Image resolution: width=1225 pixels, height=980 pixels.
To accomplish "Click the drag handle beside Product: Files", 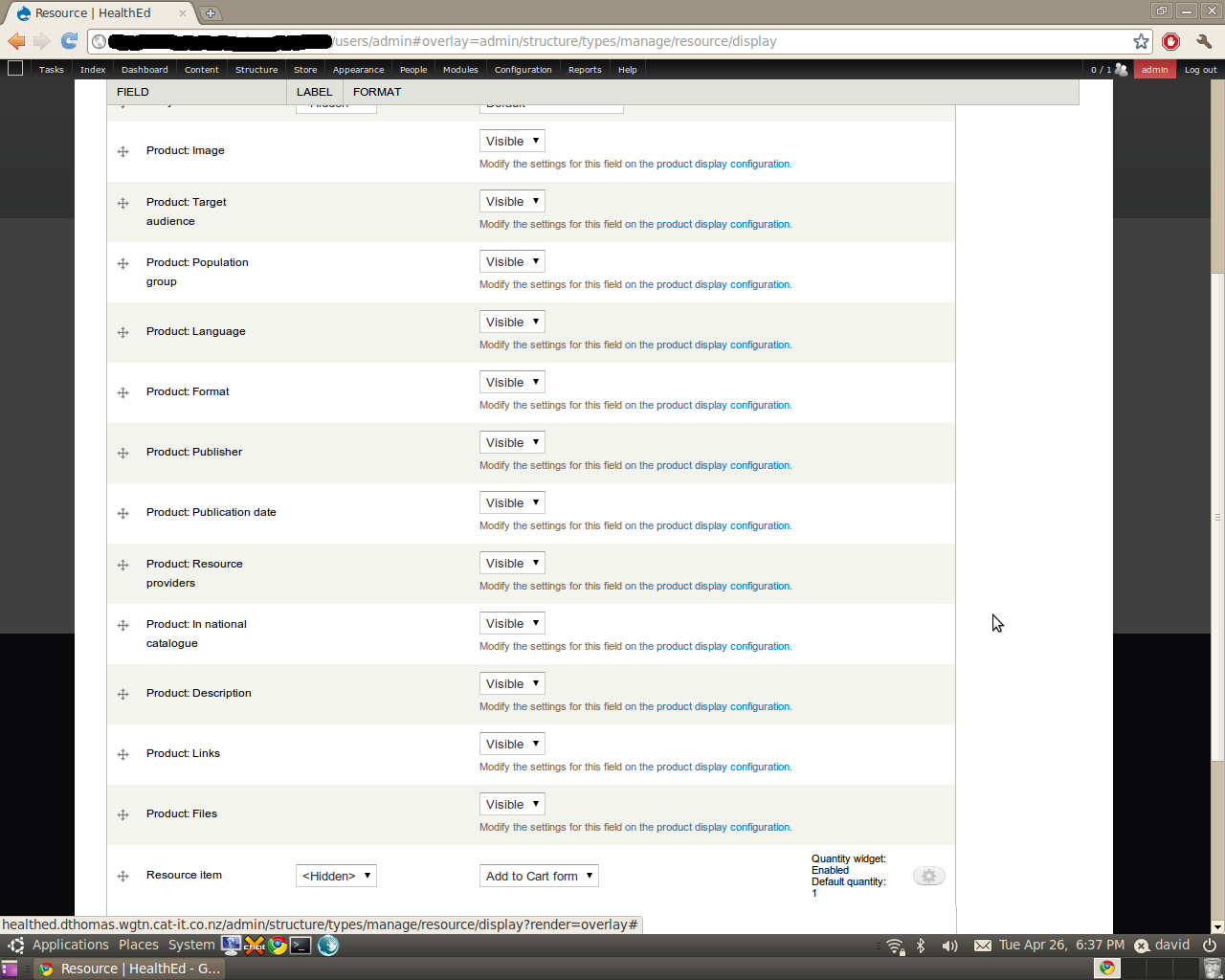I will pyautogui.click(x=122, y=814).
